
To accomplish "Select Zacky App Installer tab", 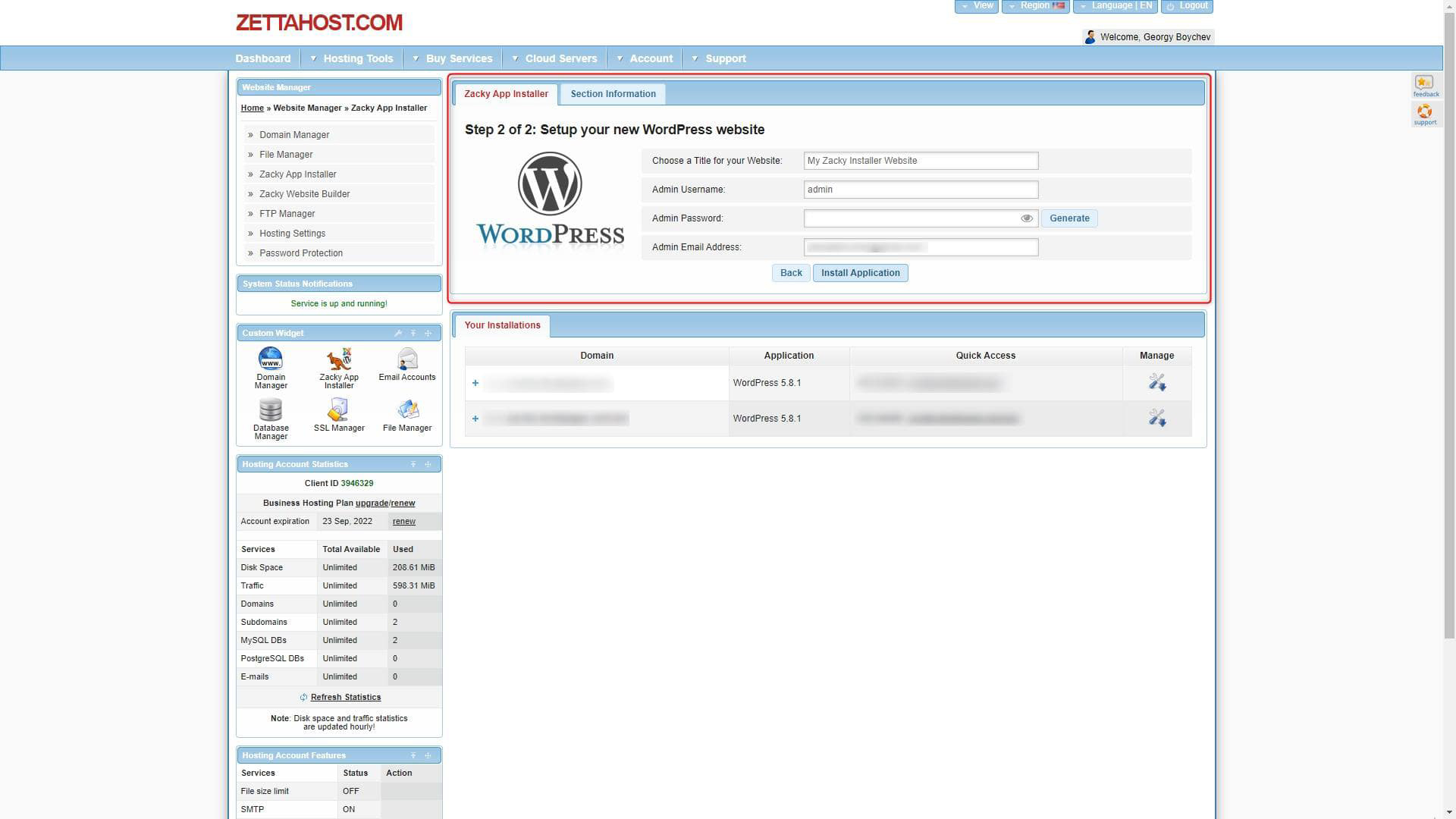I will click(x=506, y=94).
